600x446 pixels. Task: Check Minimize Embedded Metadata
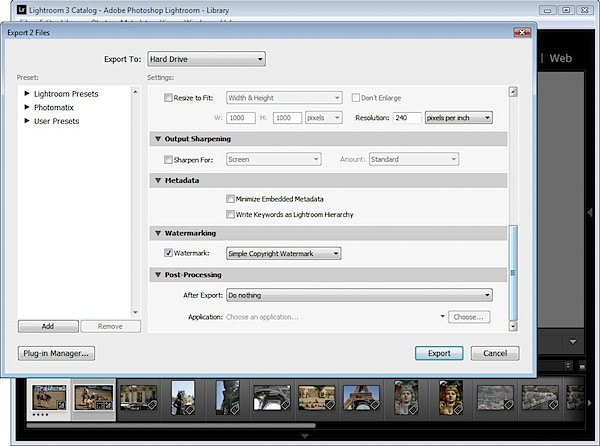click(230, 199)
